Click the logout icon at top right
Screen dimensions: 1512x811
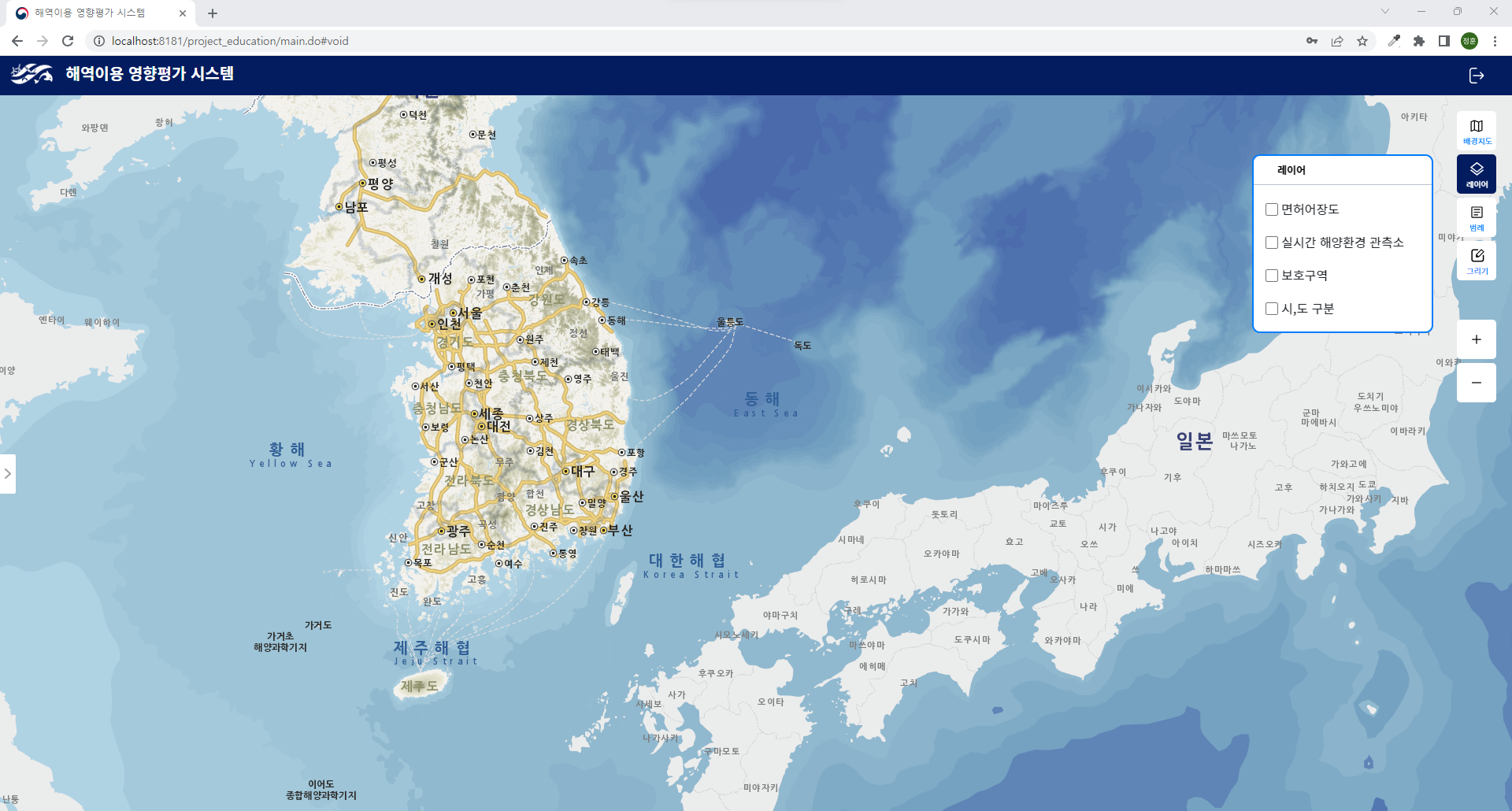(x=1477, y=76)
